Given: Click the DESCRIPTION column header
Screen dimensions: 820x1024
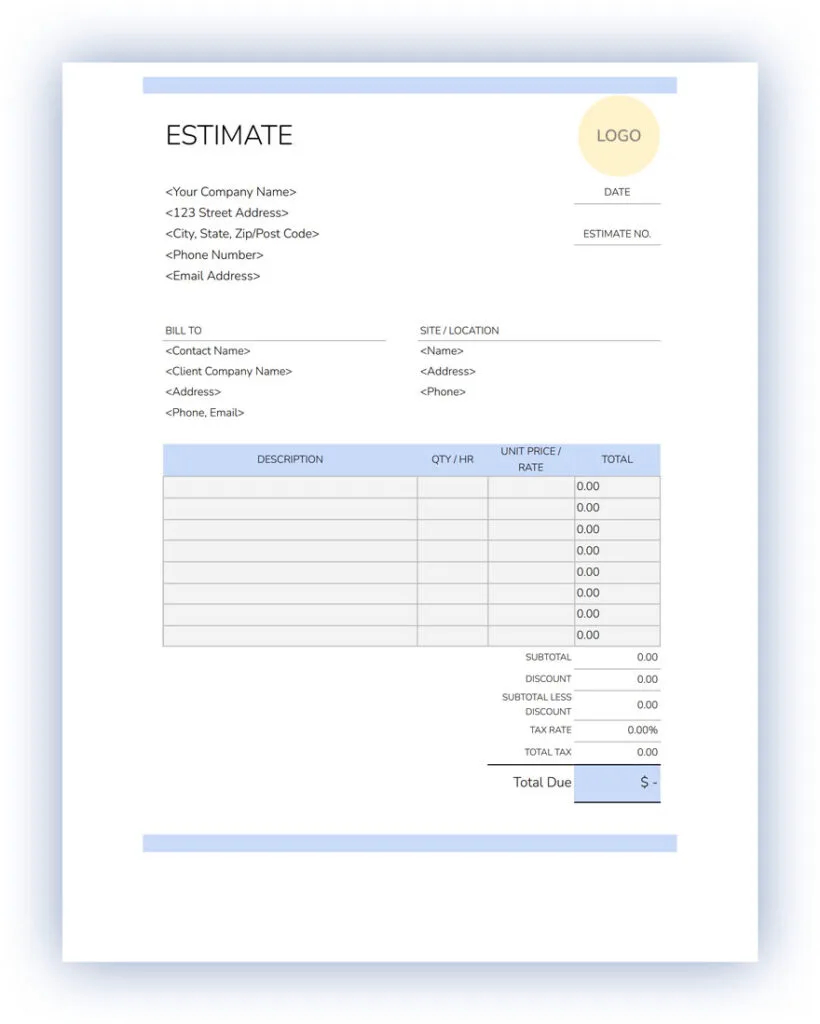Looking at the screenshot, I should point(290,460).
